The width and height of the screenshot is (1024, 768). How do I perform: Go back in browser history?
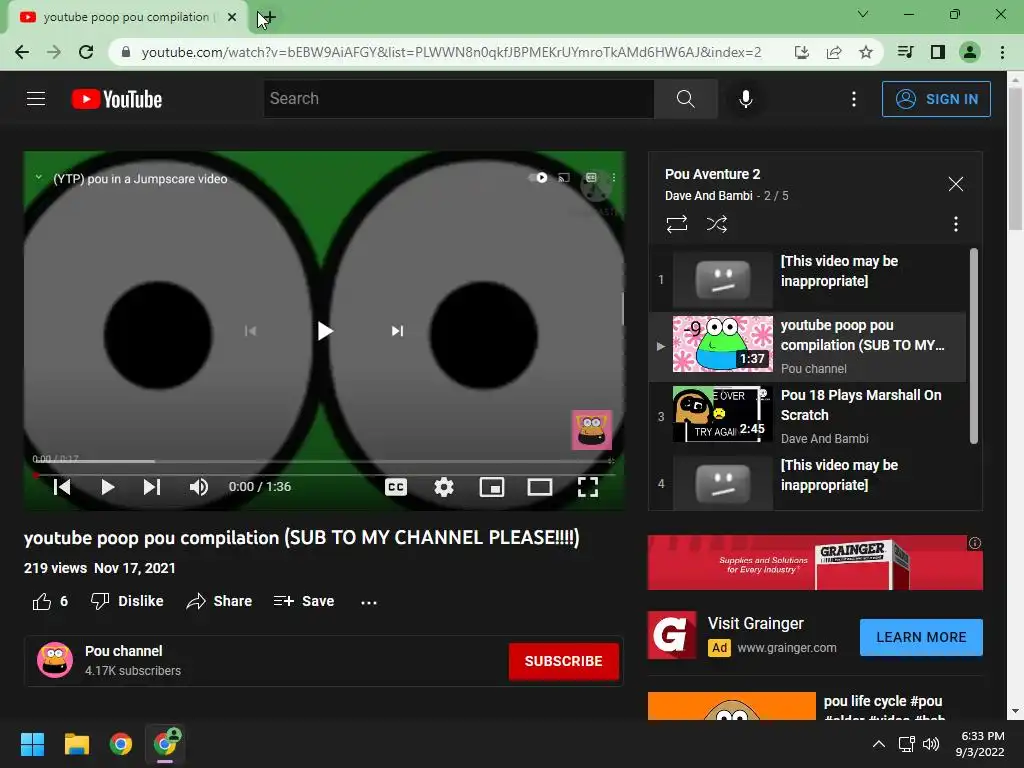click(22, 52)
